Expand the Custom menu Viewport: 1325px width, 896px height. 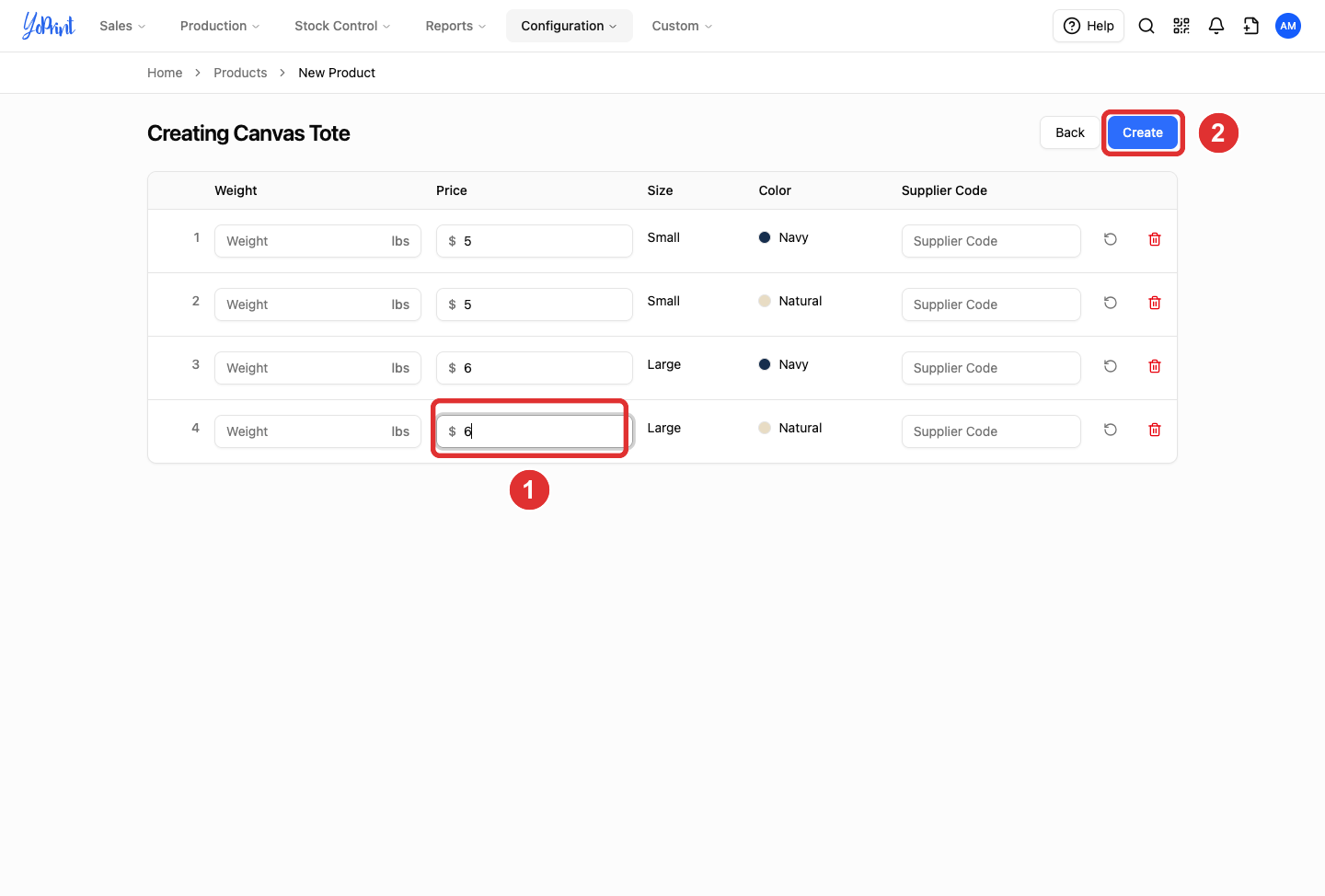(682, 26)
